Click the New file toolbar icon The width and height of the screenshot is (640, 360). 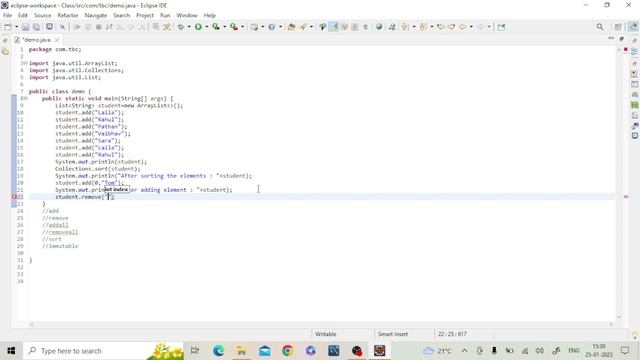pos(8,27)
